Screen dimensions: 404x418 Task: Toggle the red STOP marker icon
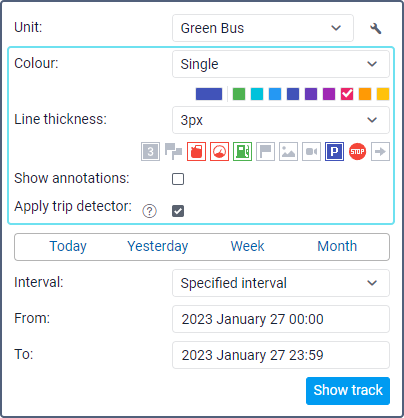coord(357,152)
